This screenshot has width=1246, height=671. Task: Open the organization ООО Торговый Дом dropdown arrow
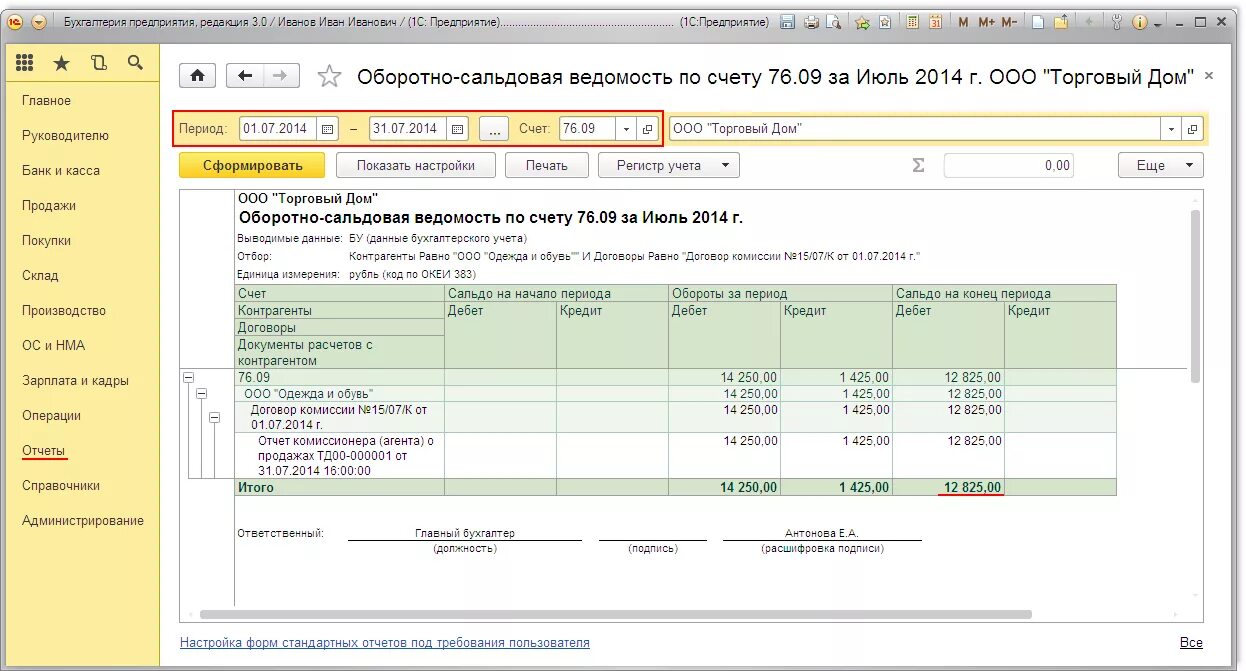pos(1171,129)
